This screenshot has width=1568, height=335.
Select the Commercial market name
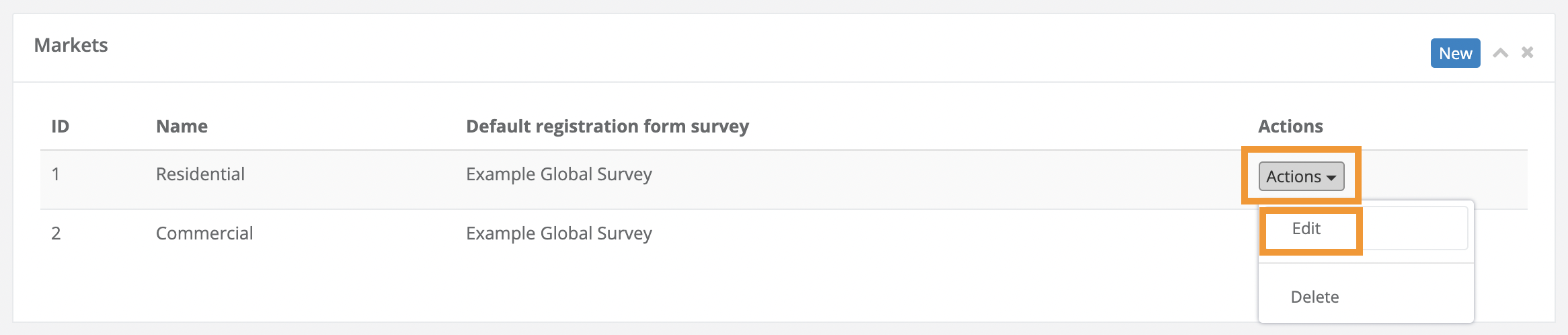point(204,233)
